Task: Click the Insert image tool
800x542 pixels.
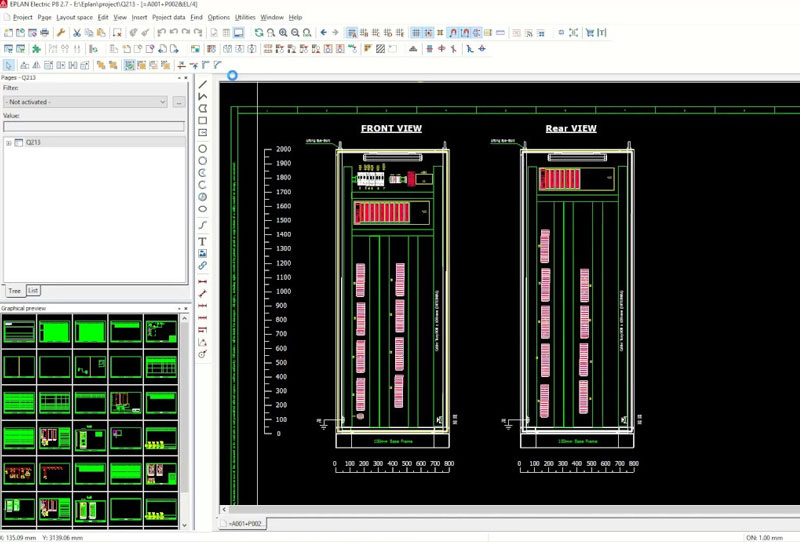Action: tap(203, 254)
